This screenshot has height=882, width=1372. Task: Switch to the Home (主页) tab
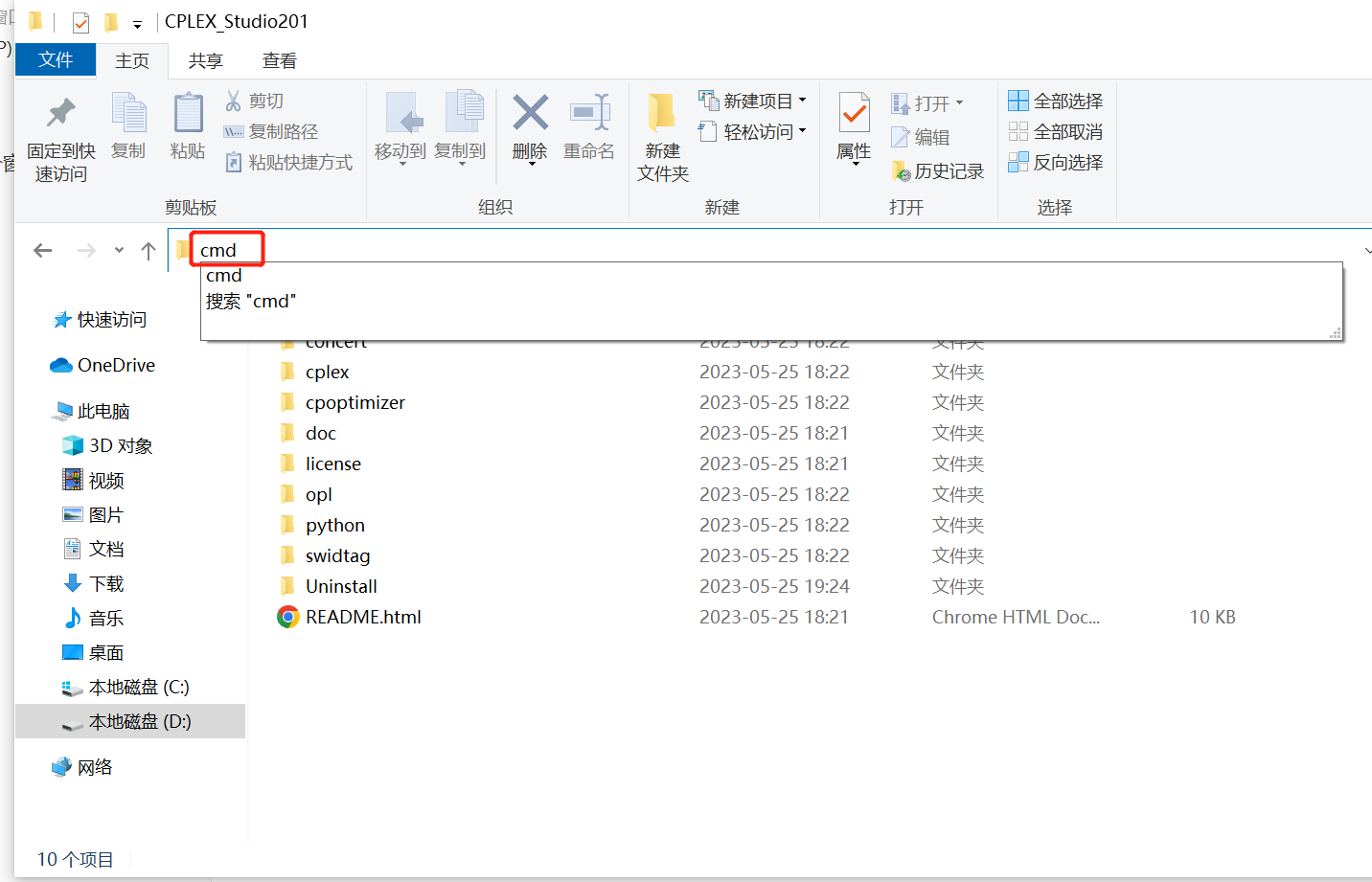click(x=132, y=60)
